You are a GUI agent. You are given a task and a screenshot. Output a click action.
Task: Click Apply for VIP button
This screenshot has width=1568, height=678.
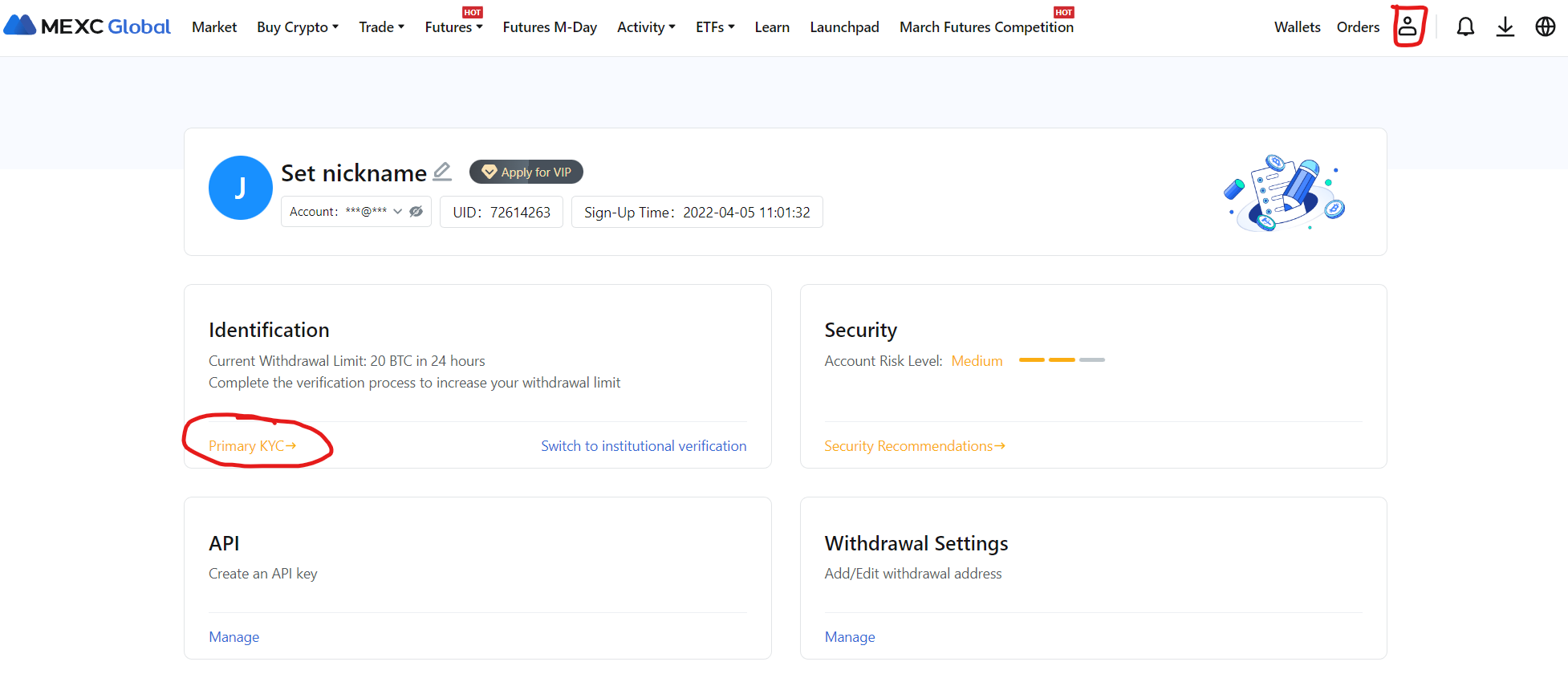click(526, 172)
